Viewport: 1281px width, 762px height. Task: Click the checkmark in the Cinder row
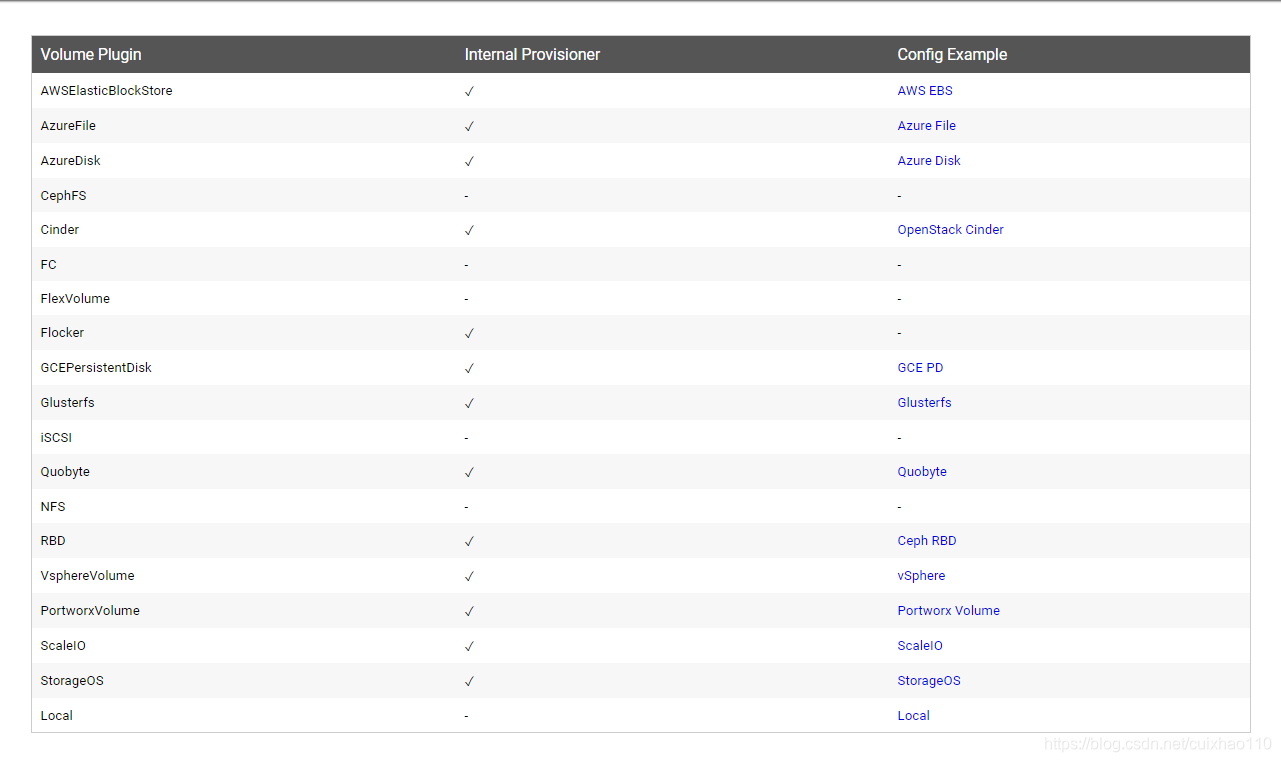click(469, 230)
